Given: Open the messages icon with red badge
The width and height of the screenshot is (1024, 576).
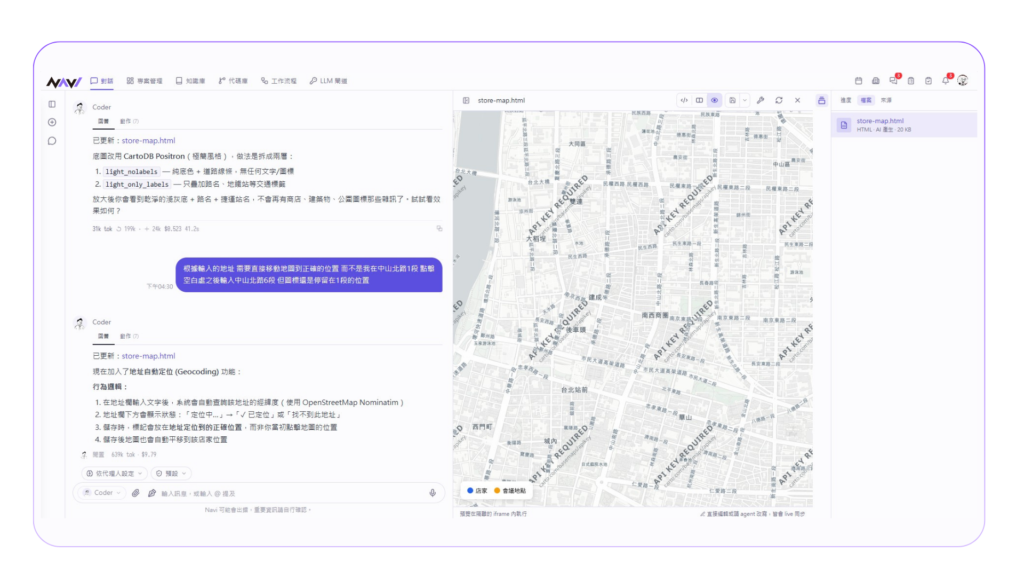Looking at the screenshot, I should point(893,81).
